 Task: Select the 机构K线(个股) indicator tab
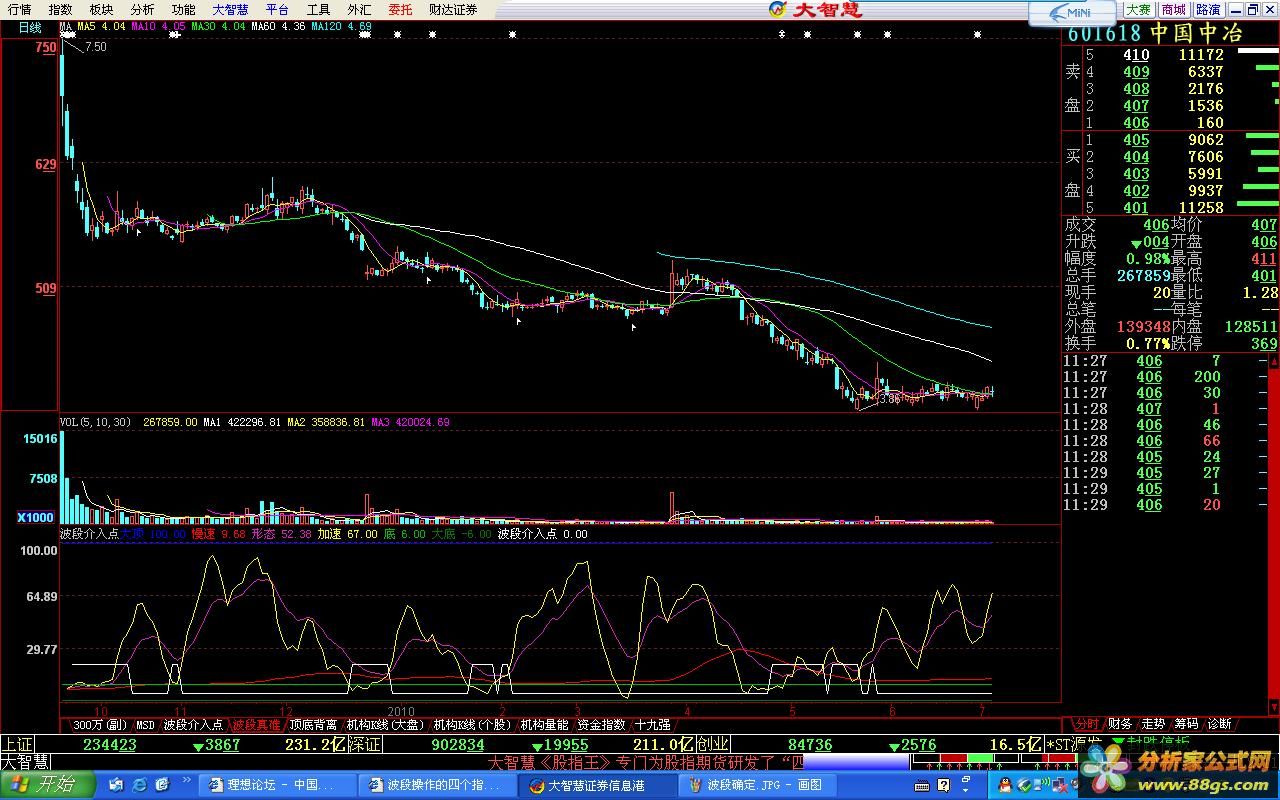coord(472,724)
